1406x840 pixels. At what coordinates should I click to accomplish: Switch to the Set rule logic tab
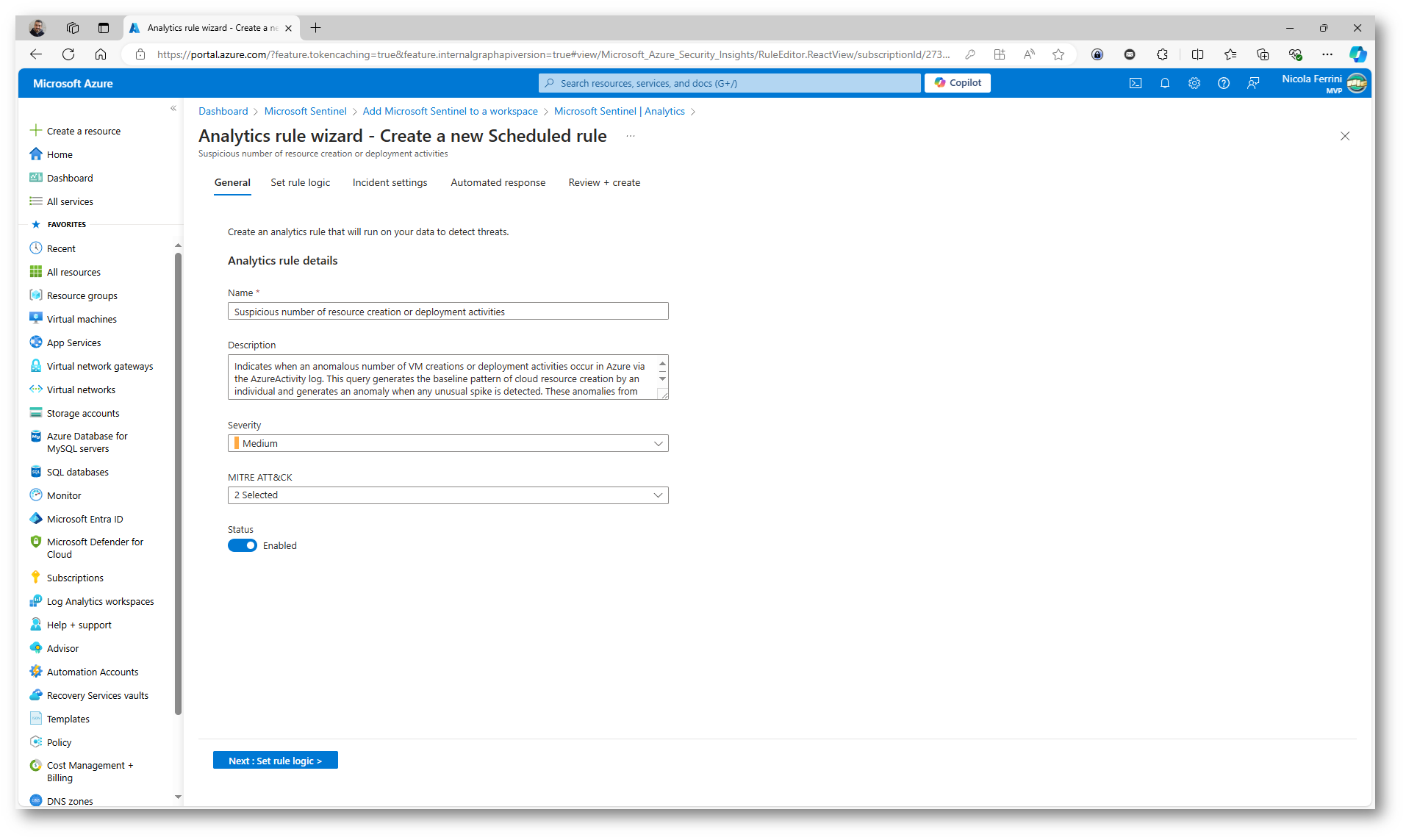tap(300, 182)
